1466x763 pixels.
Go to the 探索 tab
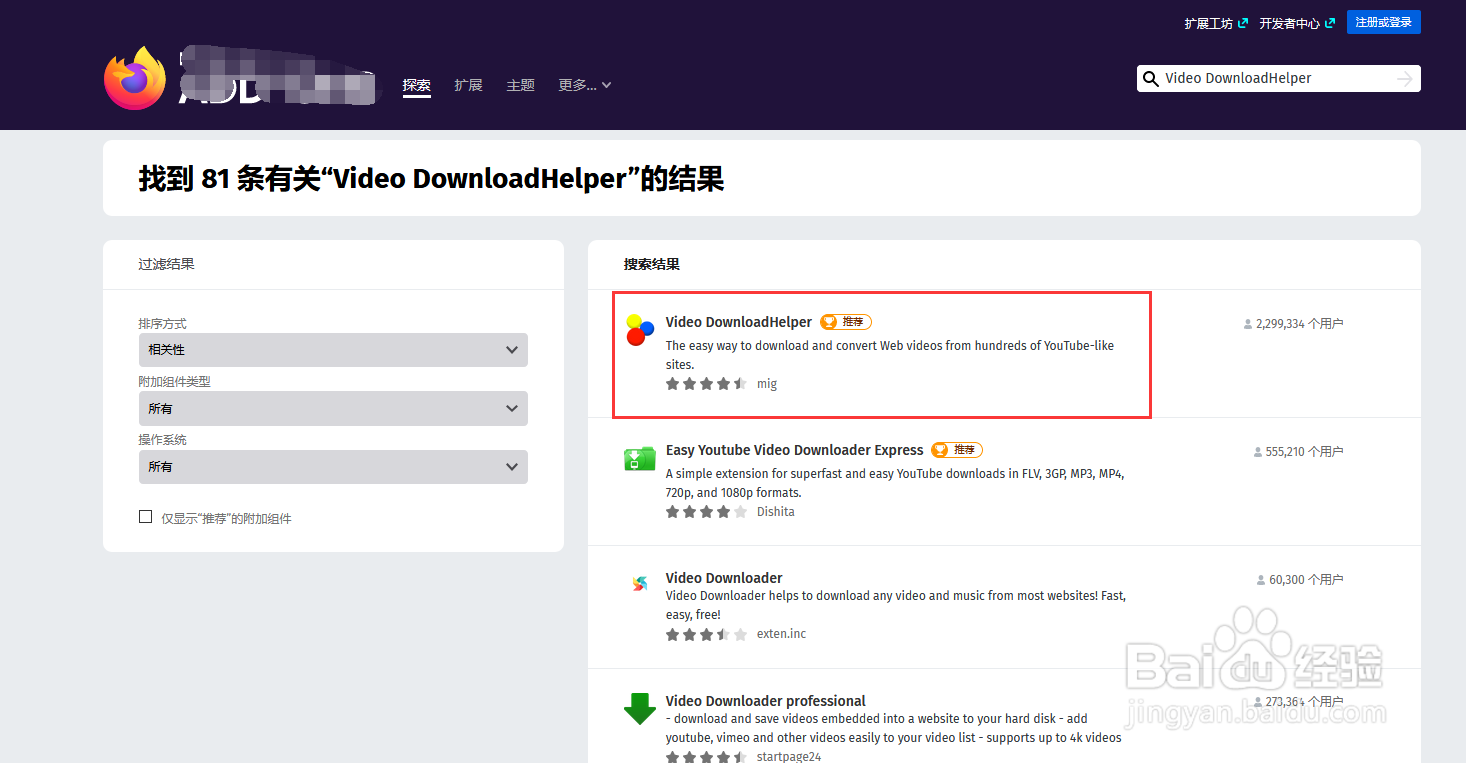click(417, 85)
